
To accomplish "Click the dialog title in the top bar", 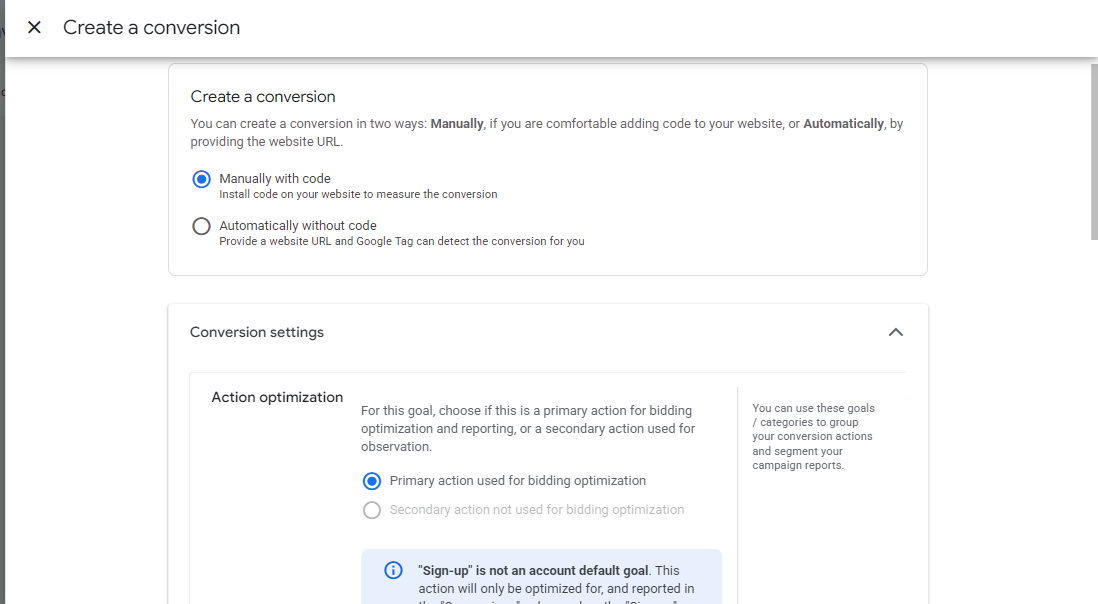I will click(151, 28).
